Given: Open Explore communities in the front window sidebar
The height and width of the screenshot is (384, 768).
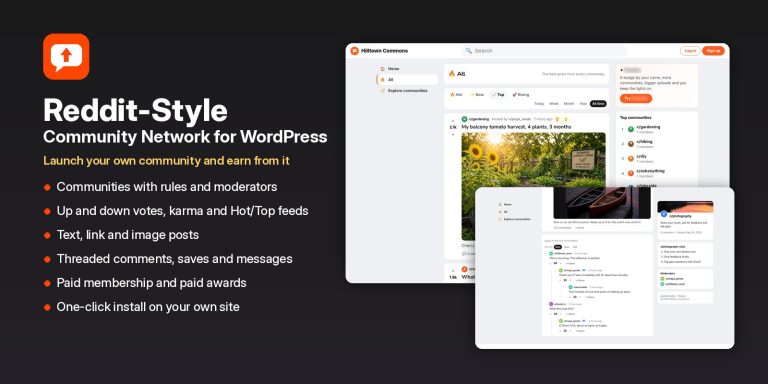Looking at the screenshot, I should [x=514, y=219].
